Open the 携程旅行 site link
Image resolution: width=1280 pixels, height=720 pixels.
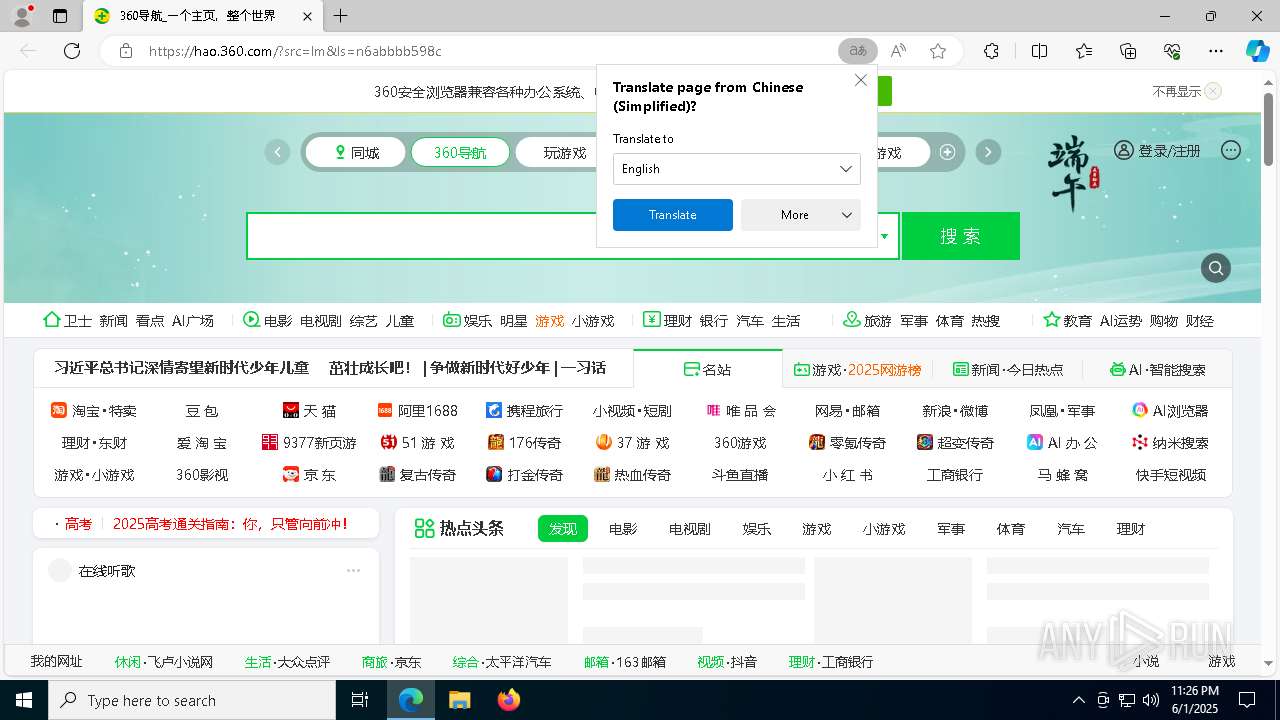[x=524, y=411]
